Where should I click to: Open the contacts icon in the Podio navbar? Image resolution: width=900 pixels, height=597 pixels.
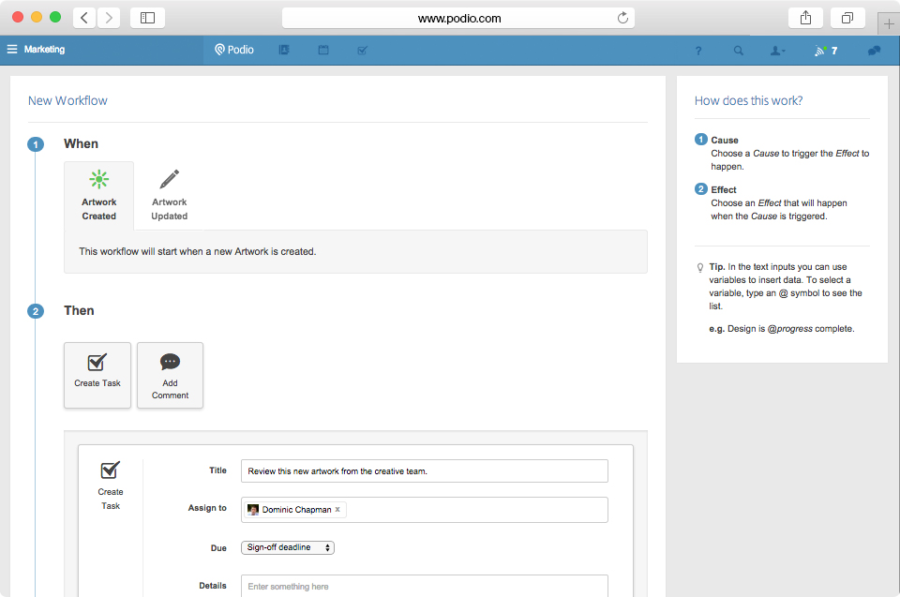[x=284, y=50]
